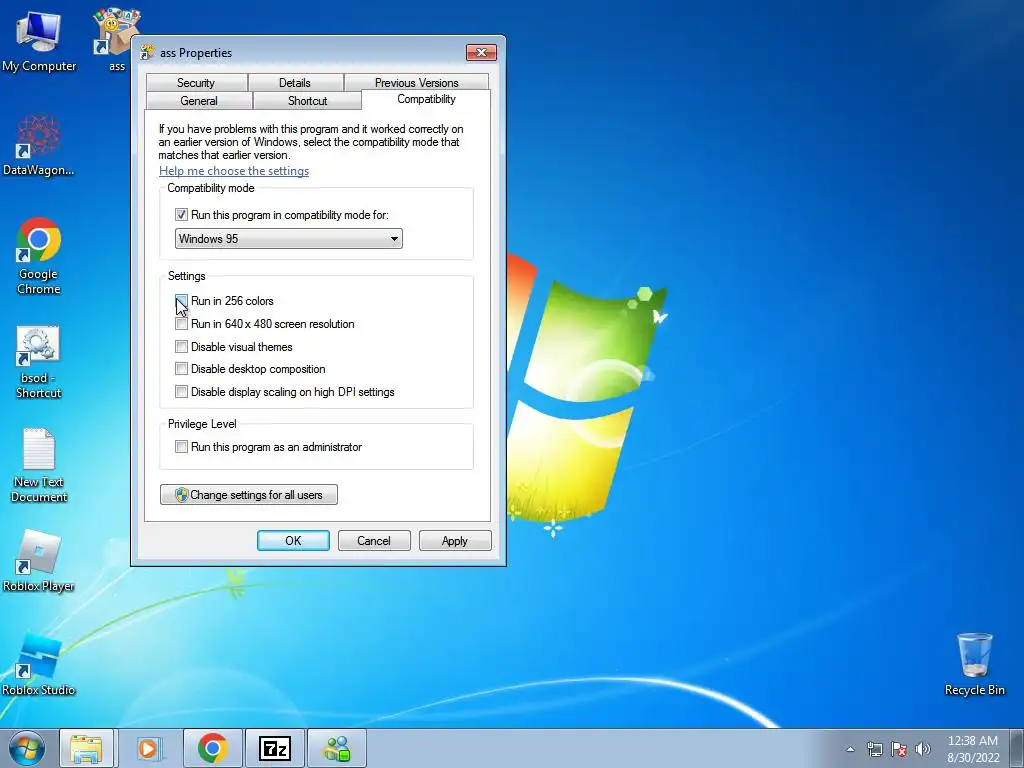Image resolution: width=1024 pixels, height=768 pixels.
Task: Click the volume speaker tray icon
Action: point(923,749)
